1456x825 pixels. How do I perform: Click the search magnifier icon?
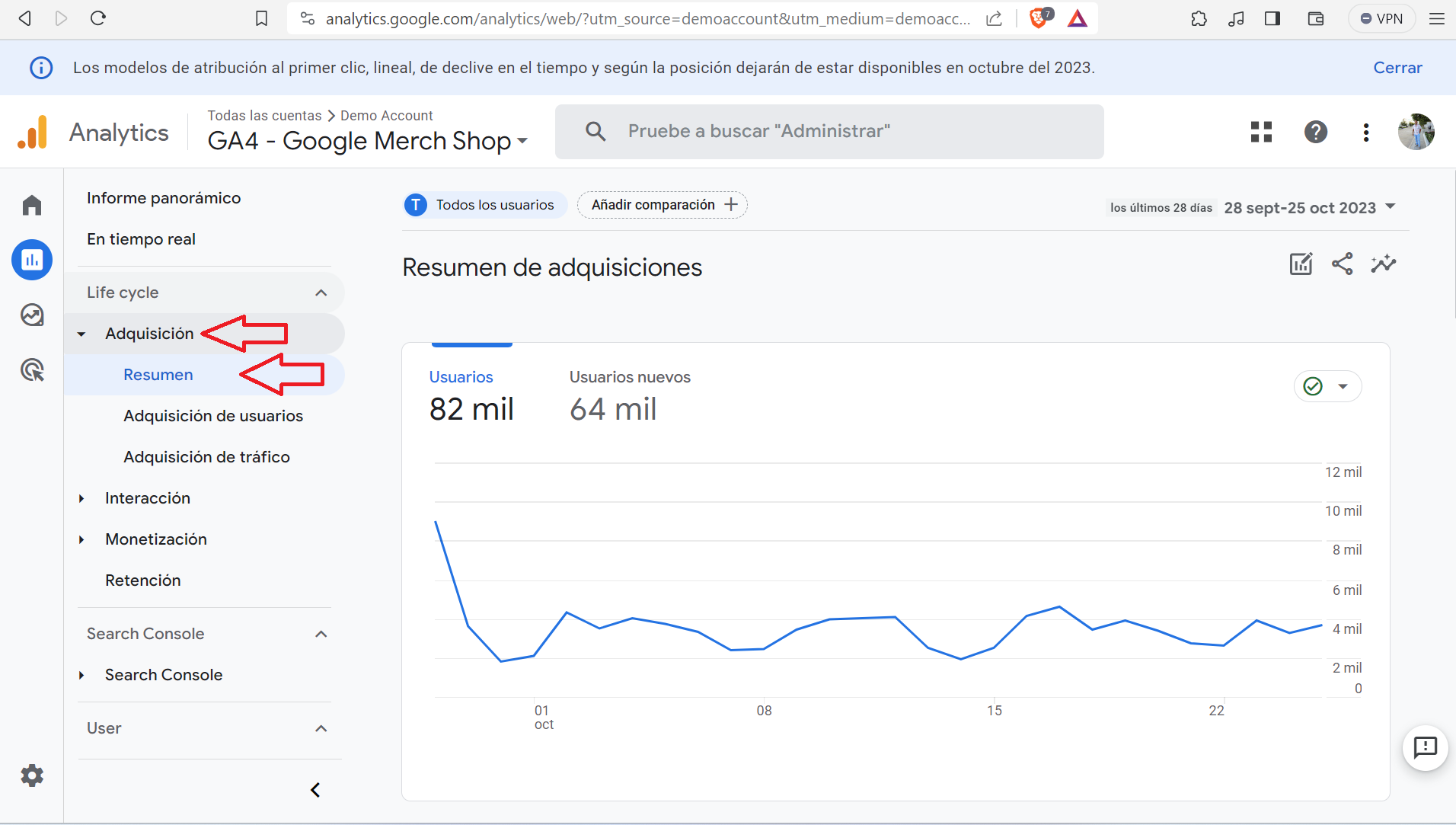(x=595, y=132)
